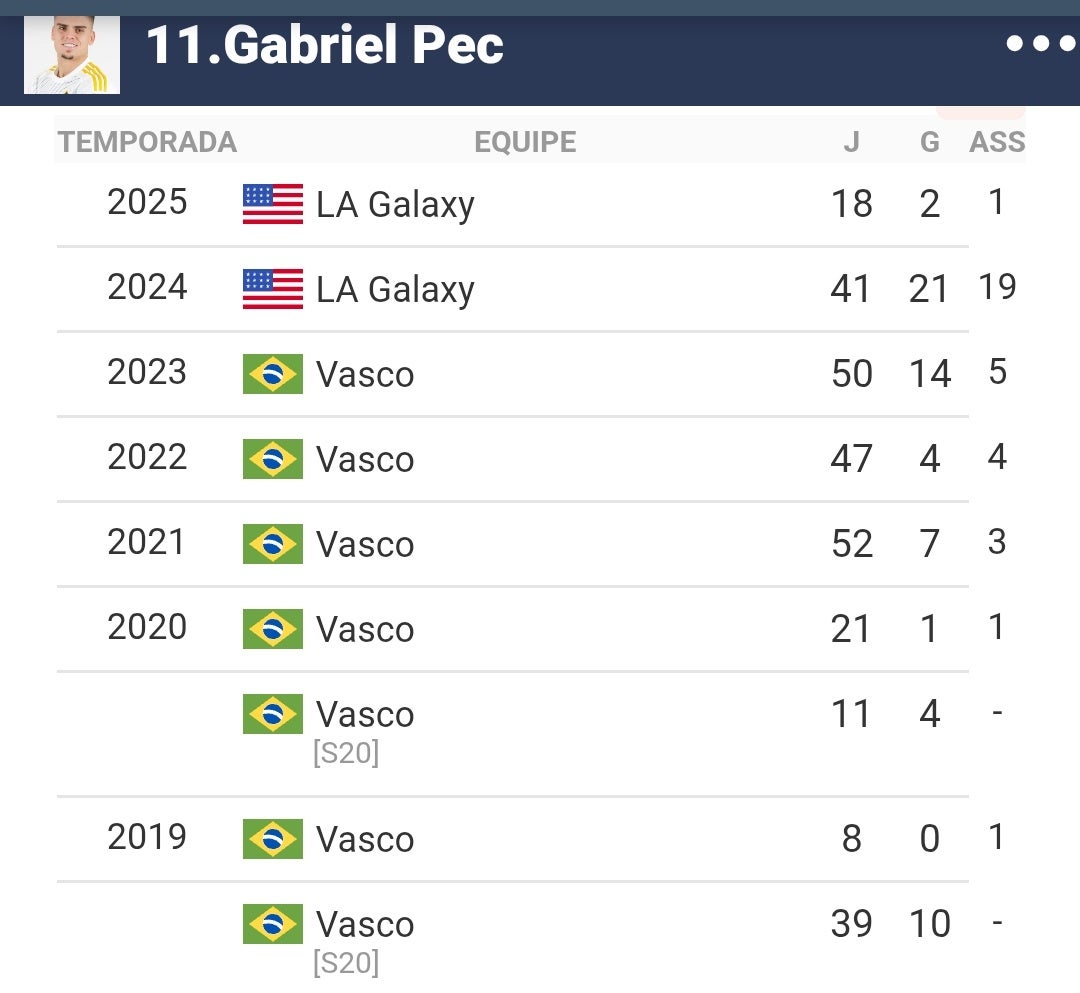Select the ASS assists column header
This screenshot has width=1080, height=993.
coord(997,142)
